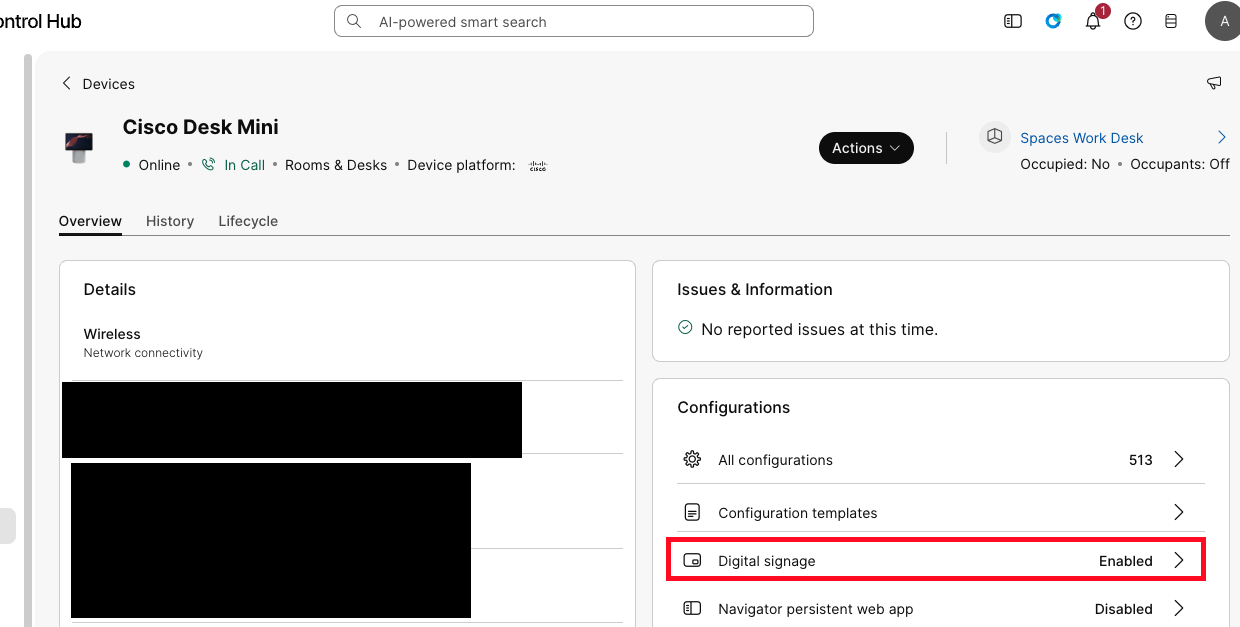
Task: Click the Spaces Work Desk workspace icon
Action: click(994, 137)
